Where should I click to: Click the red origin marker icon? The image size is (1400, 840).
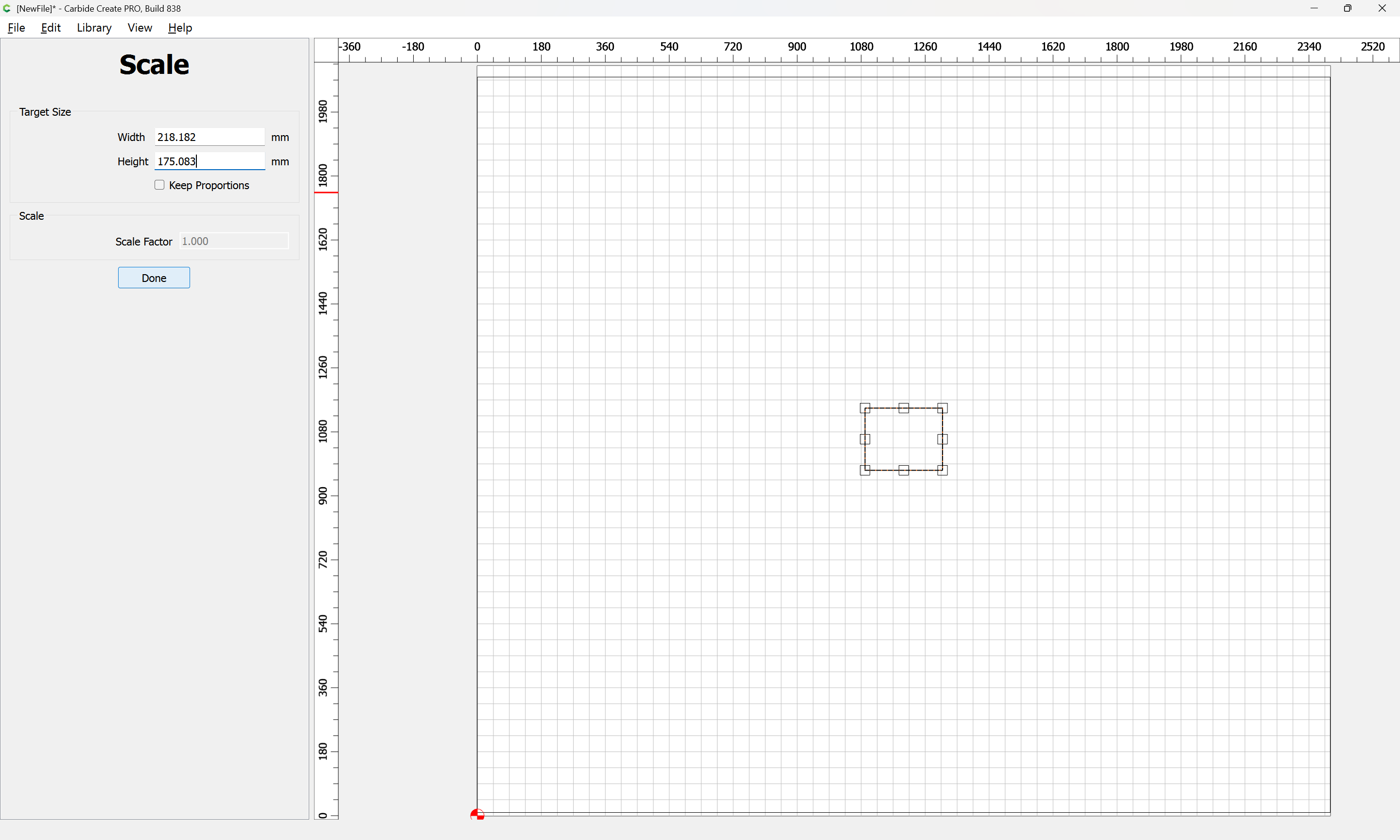pos(477,815)
